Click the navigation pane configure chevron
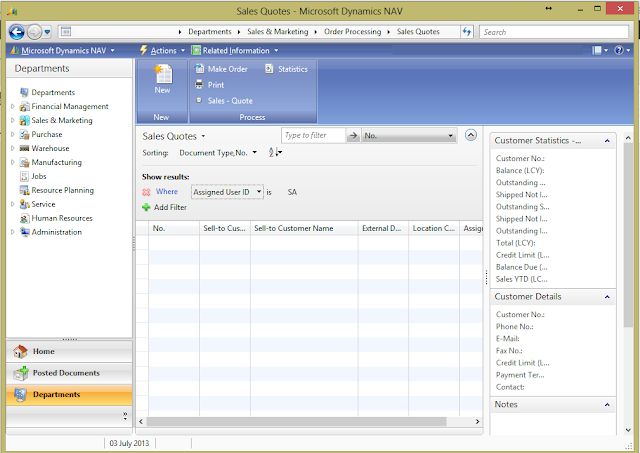 (x=125, y=416)
